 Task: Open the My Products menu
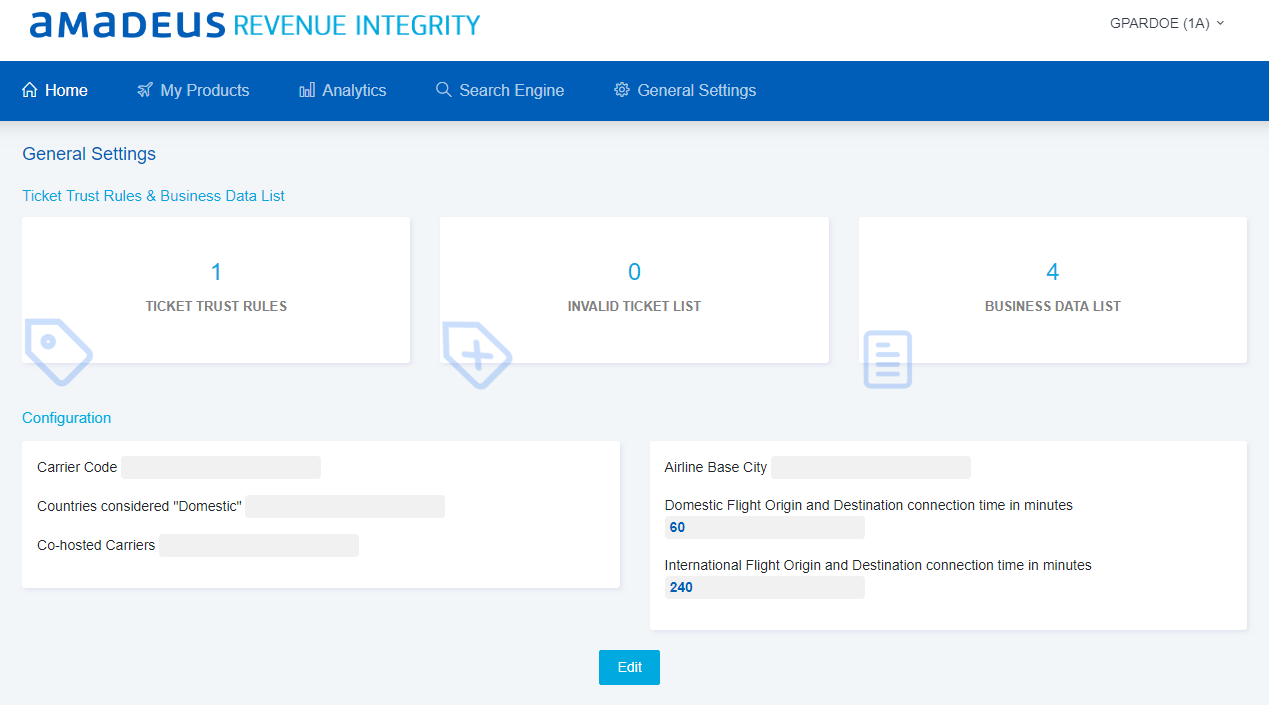[193, 90]
